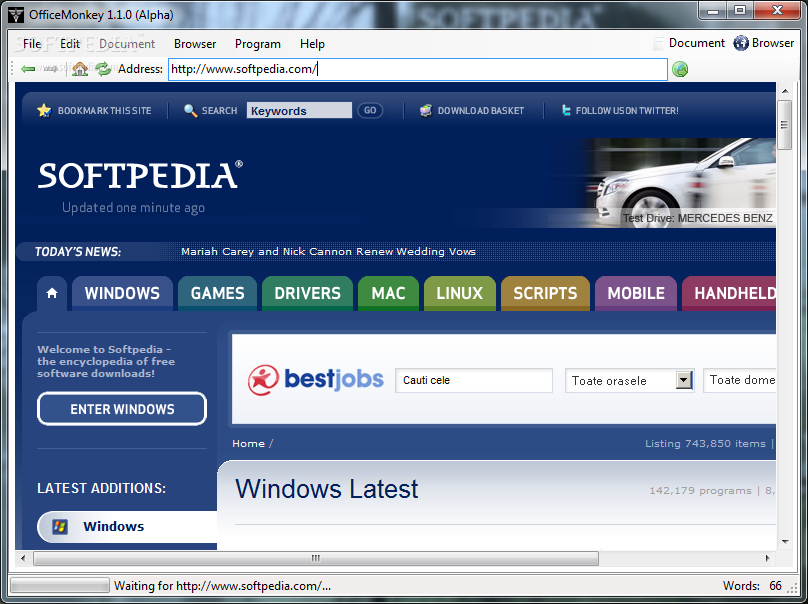The height and width of the screenshot is (604, 808).
Task: Click the Mercedes Benz test drive banner
Action: click(680, 182)
